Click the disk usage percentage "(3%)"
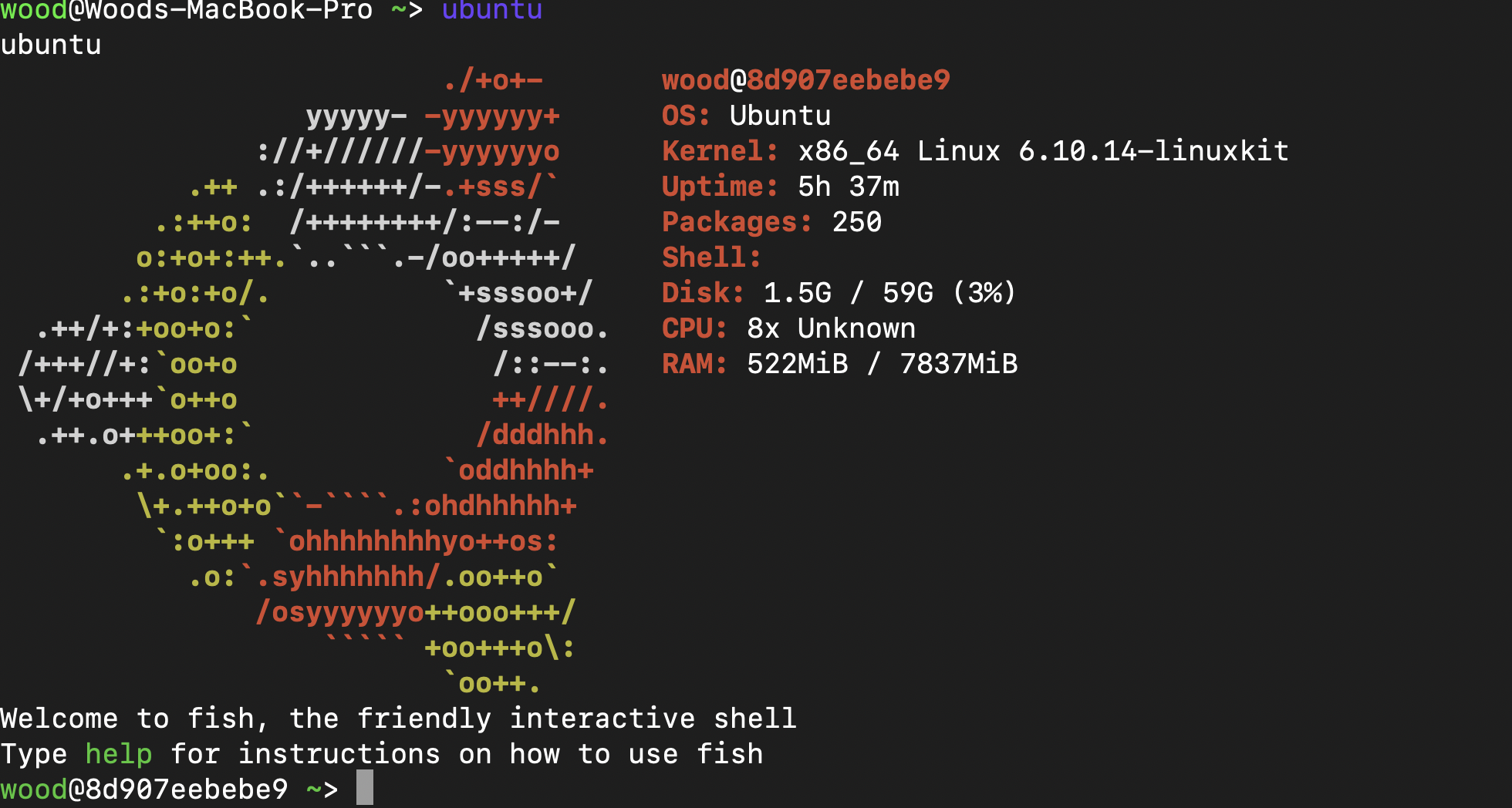Viewport: 1512px width, 808px height. tap(984, 293)
